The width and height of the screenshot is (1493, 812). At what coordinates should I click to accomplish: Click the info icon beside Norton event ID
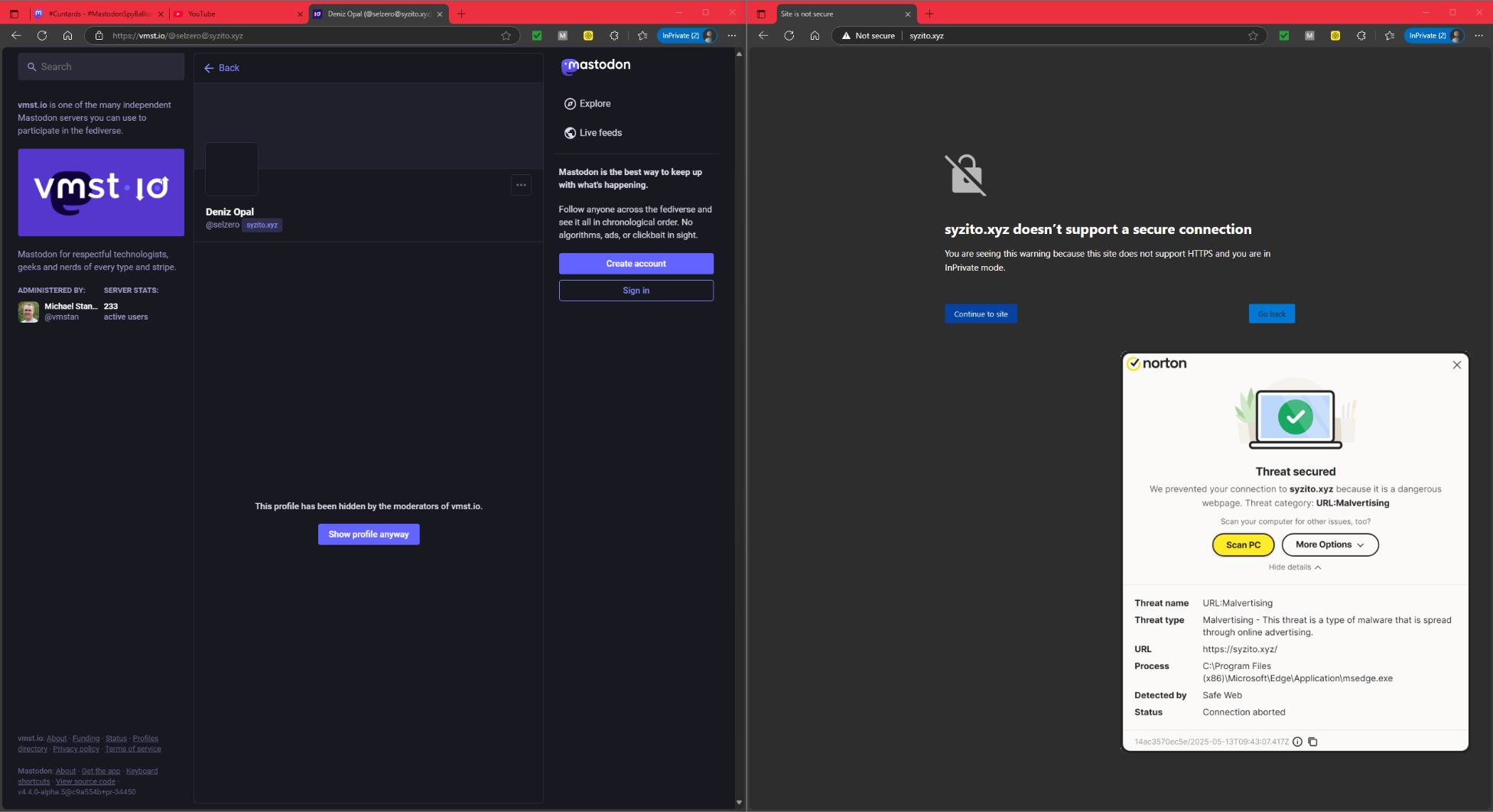(x=1297, y=742)
